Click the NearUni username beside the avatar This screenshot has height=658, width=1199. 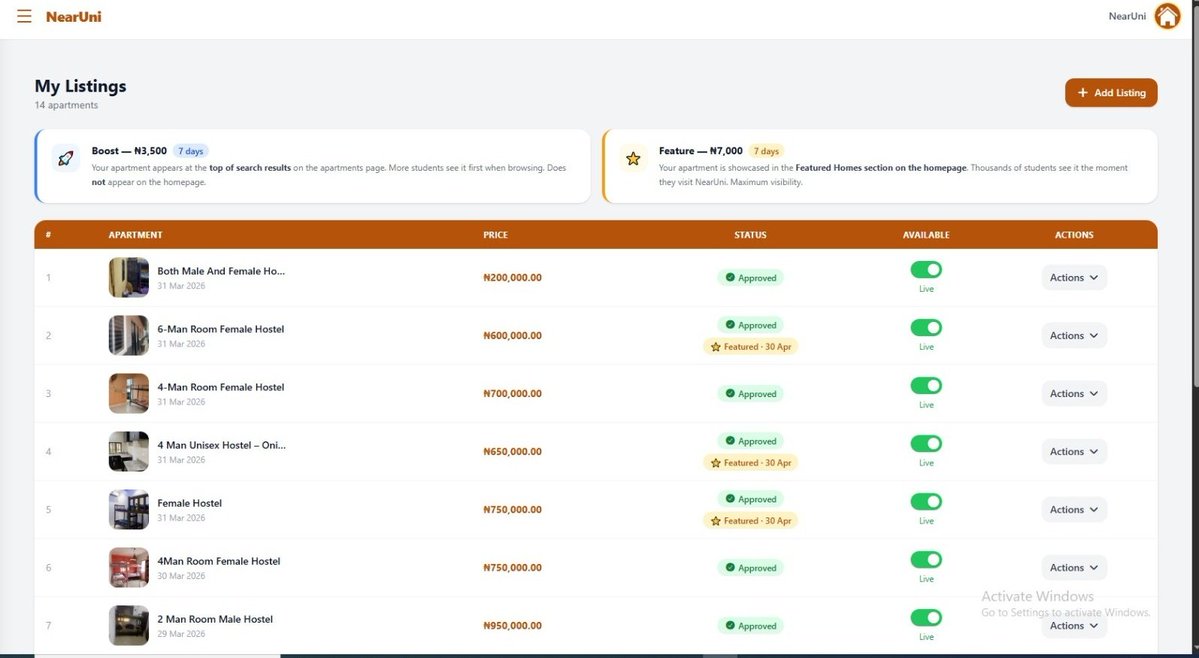click(1127, 16)
